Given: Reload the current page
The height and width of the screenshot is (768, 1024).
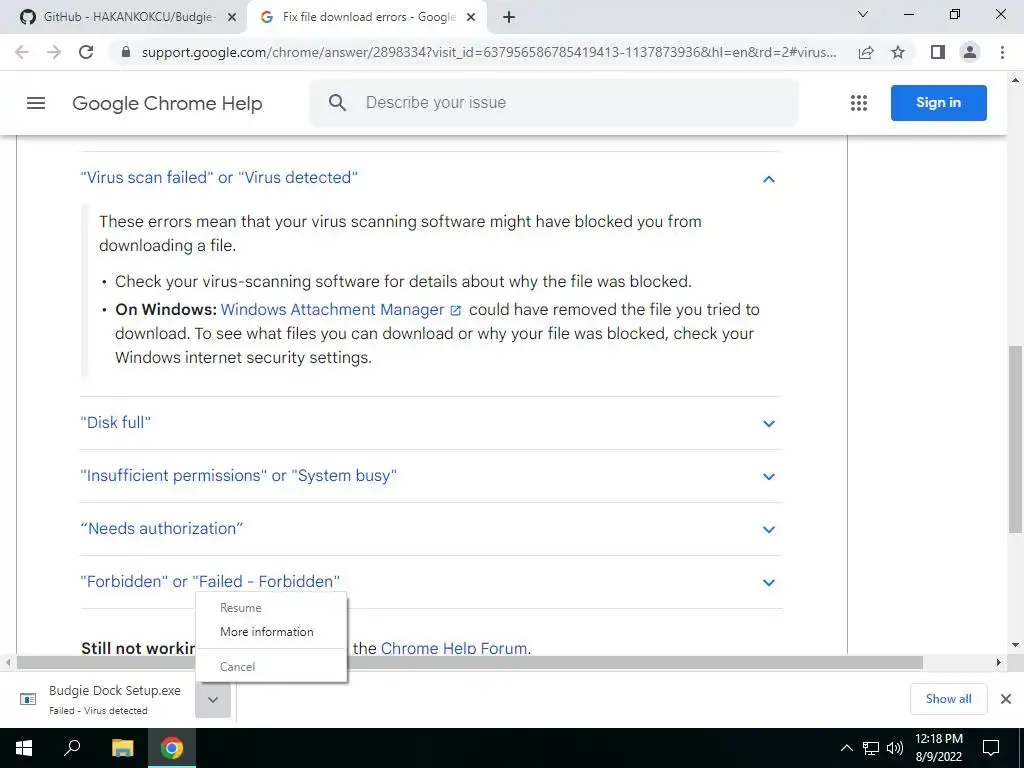Looking at the screenshot, I should click(86, 52).
